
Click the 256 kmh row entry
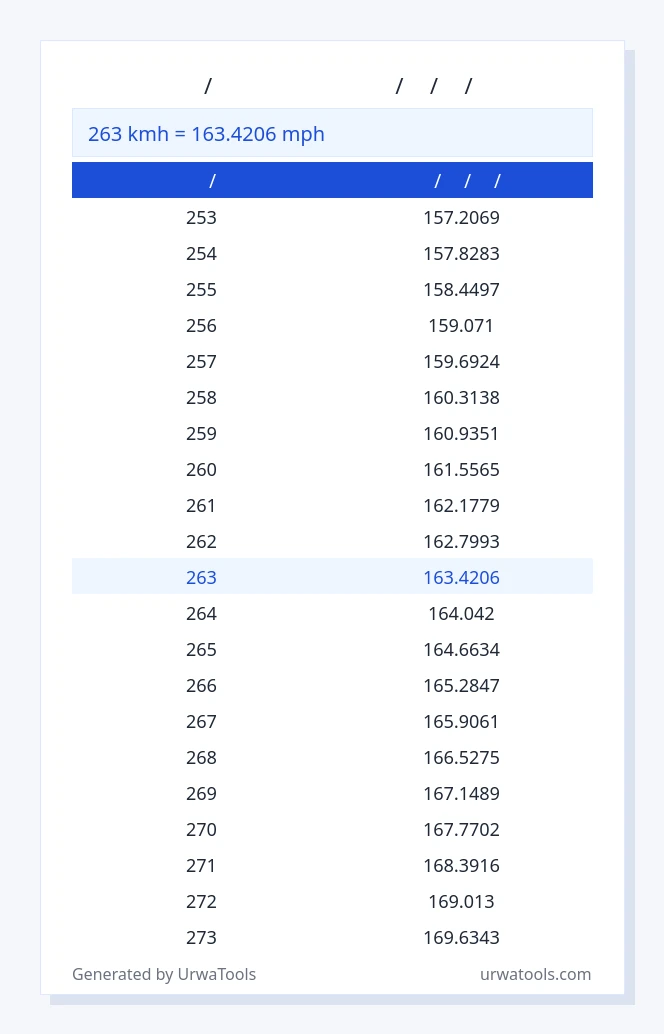tap(201, 326)
